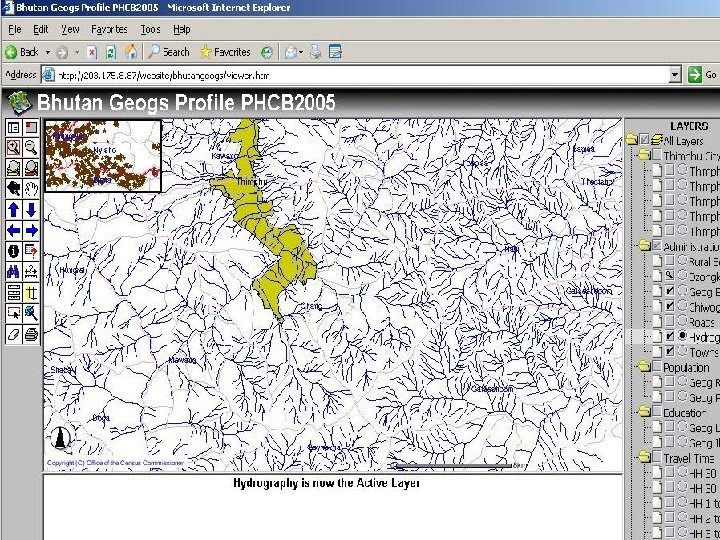Click the browser Stop icon
Viewport: 720px width, 540px height.
pyautogui.click(x=92, y=52)
